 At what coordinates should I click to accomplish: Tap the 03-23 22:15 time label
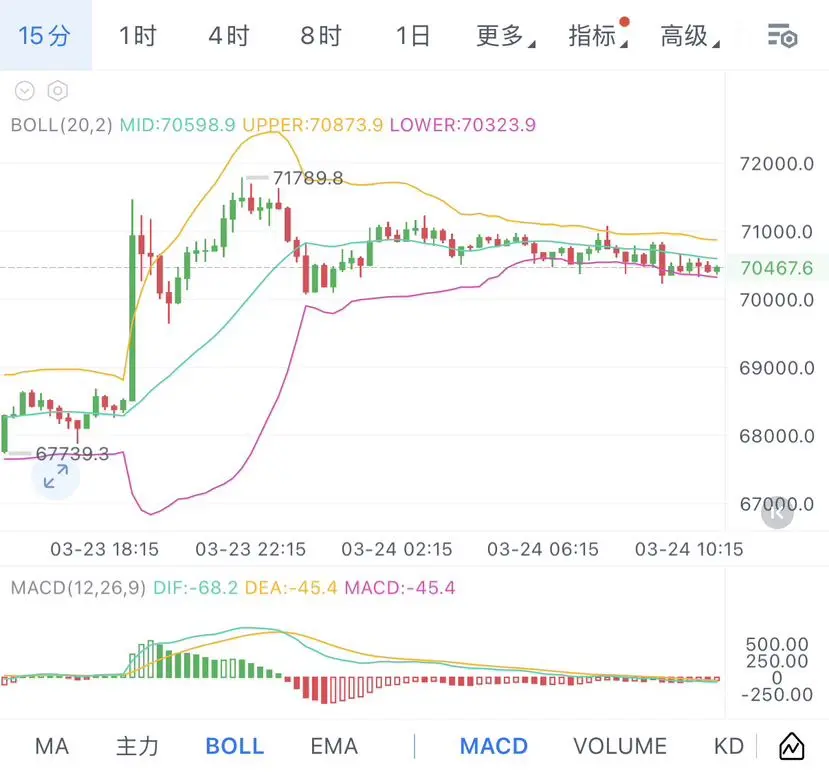pos(251,549)
